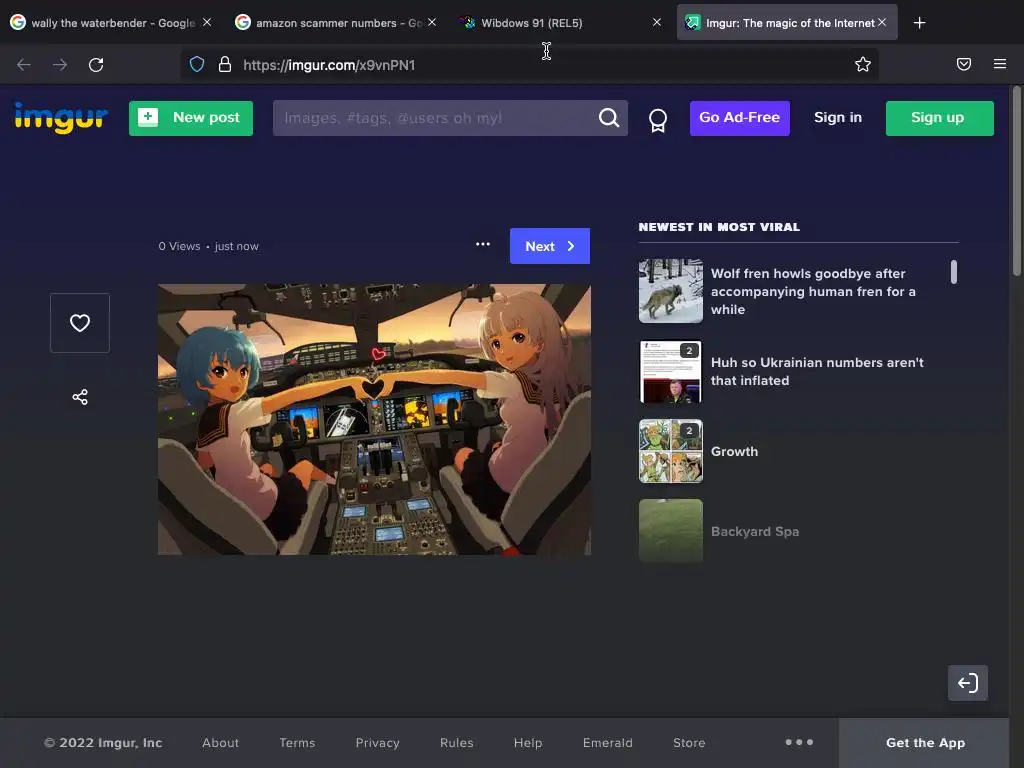1024x768 pixels.
Task: Click the New post button
Action: [191, 118]
